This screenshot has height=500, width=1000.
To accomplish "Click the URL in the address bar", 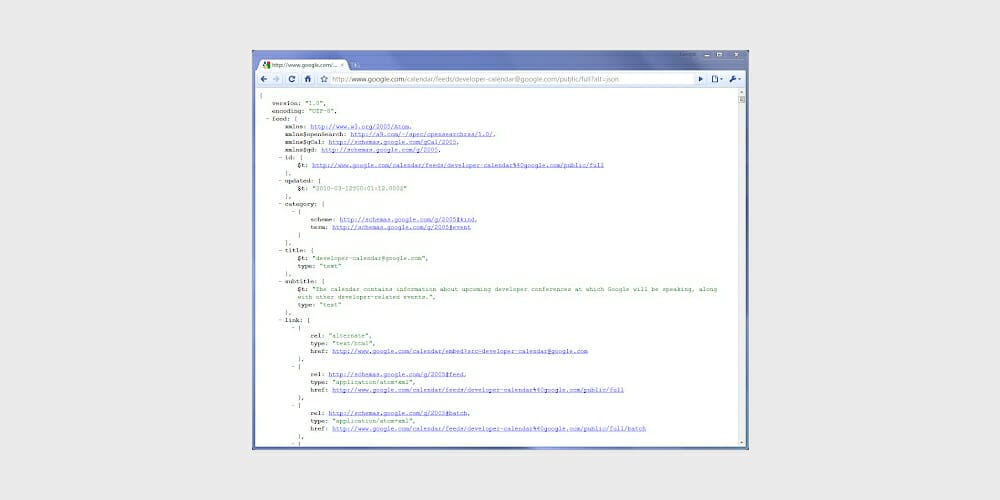I will 475,79.
